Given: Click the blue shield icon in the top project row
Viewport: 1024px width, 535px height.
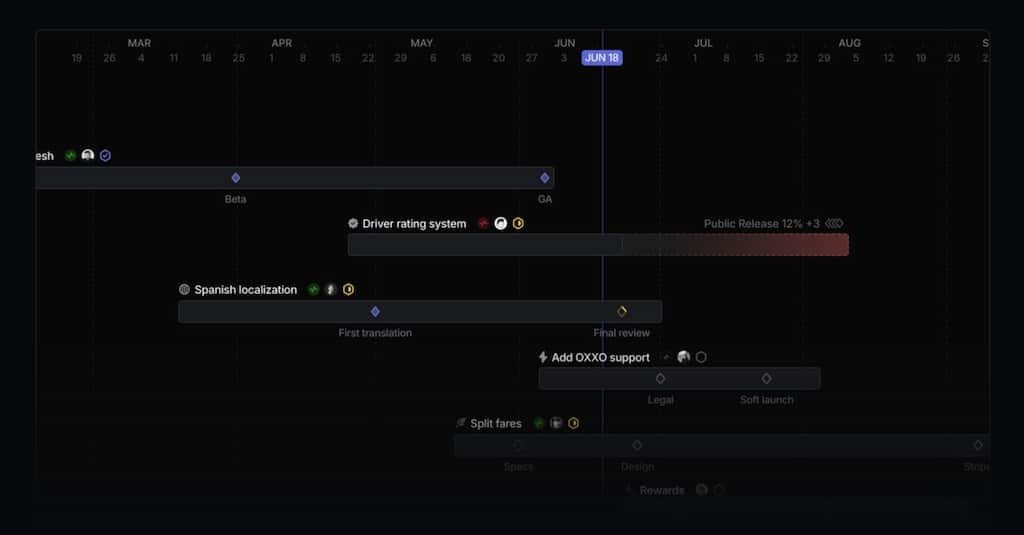Looking at the screenshot, I should click(x=105, y=156).
